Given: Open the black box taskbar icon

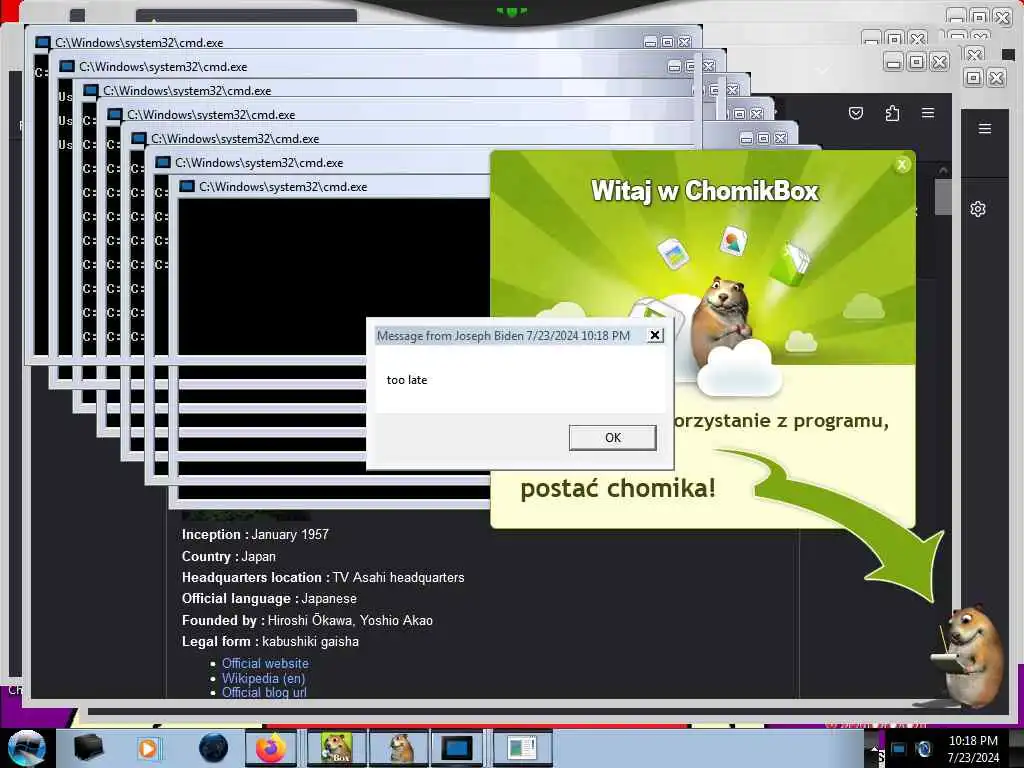Looking at the screenshot, I should point(88,748).
